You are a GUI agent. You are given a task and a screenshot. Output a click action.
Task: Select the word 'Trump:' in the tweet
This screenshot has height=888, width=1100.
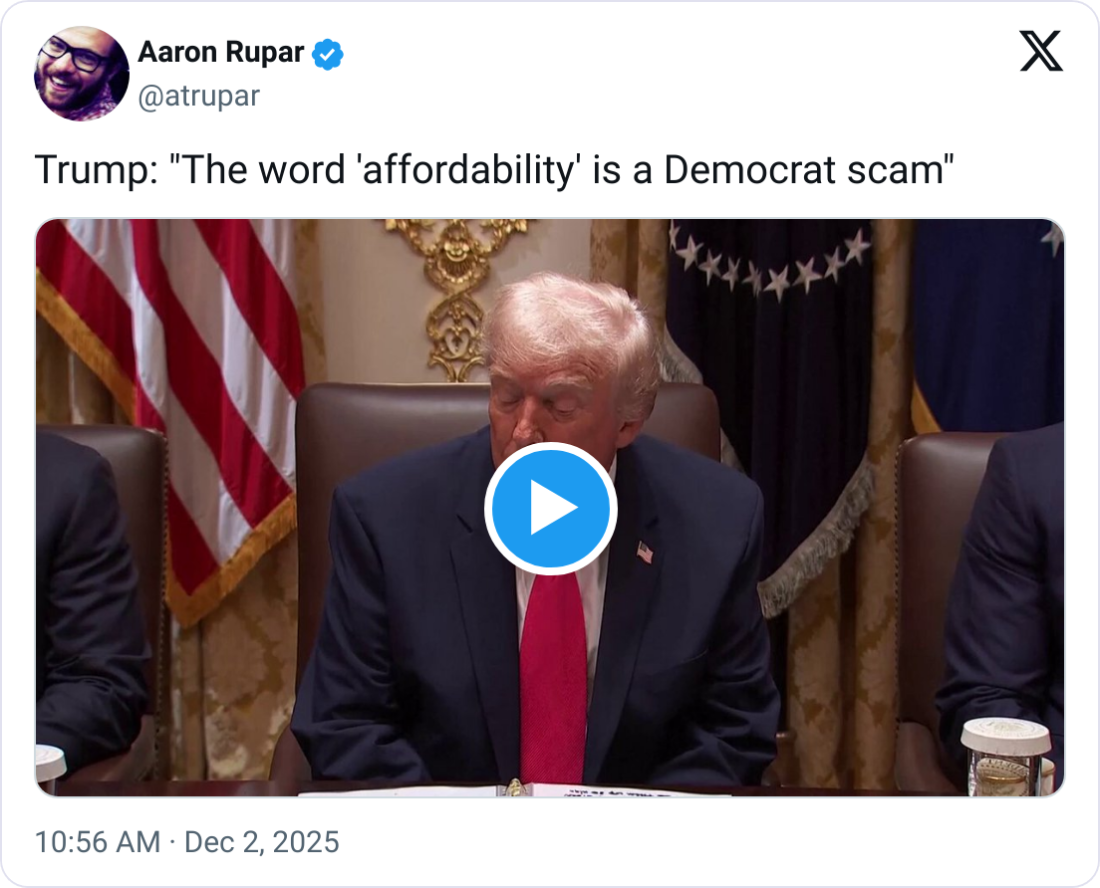point(97,170)
